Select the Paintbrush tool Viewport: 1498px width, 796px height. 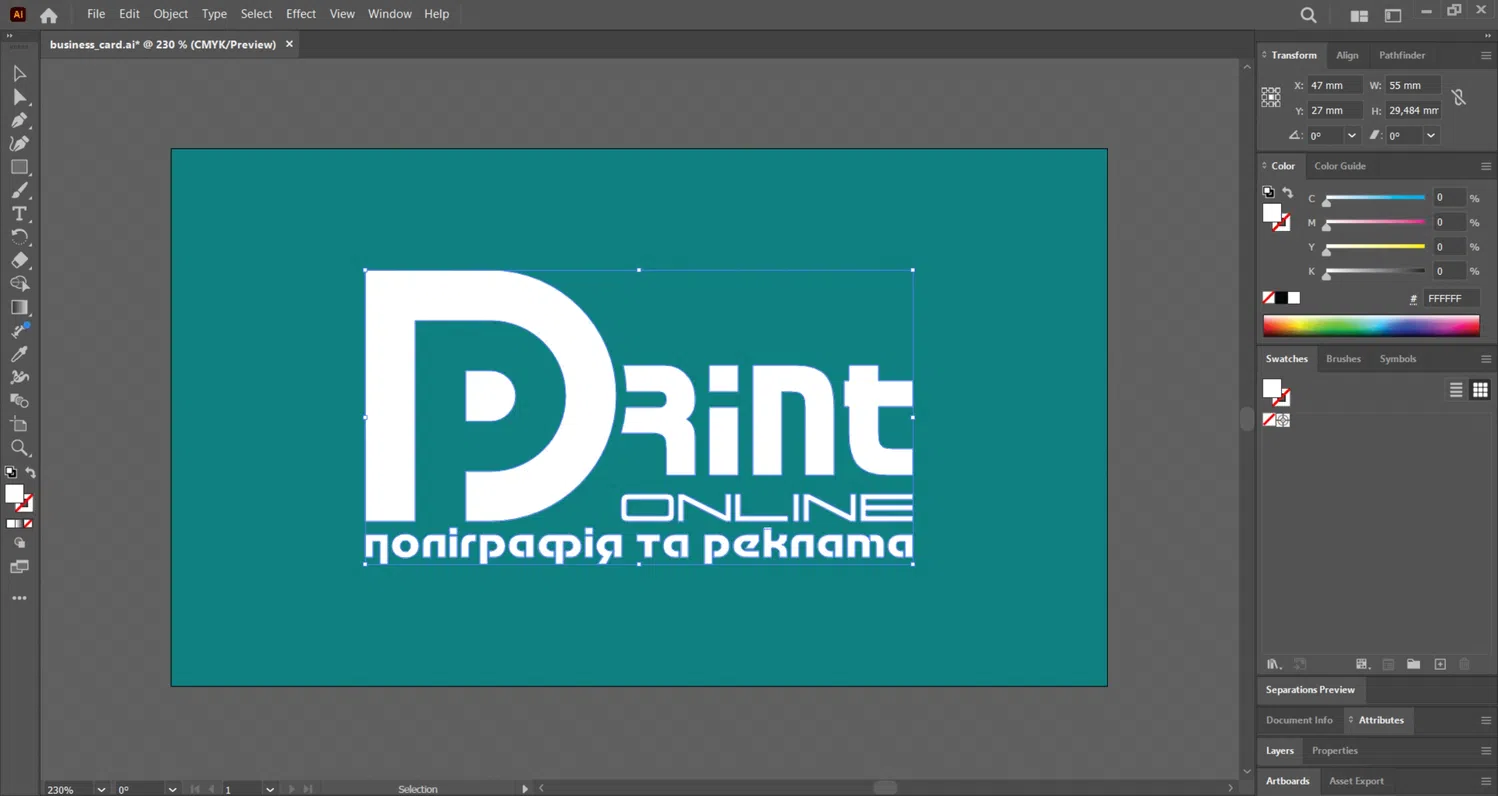point(19,190)
